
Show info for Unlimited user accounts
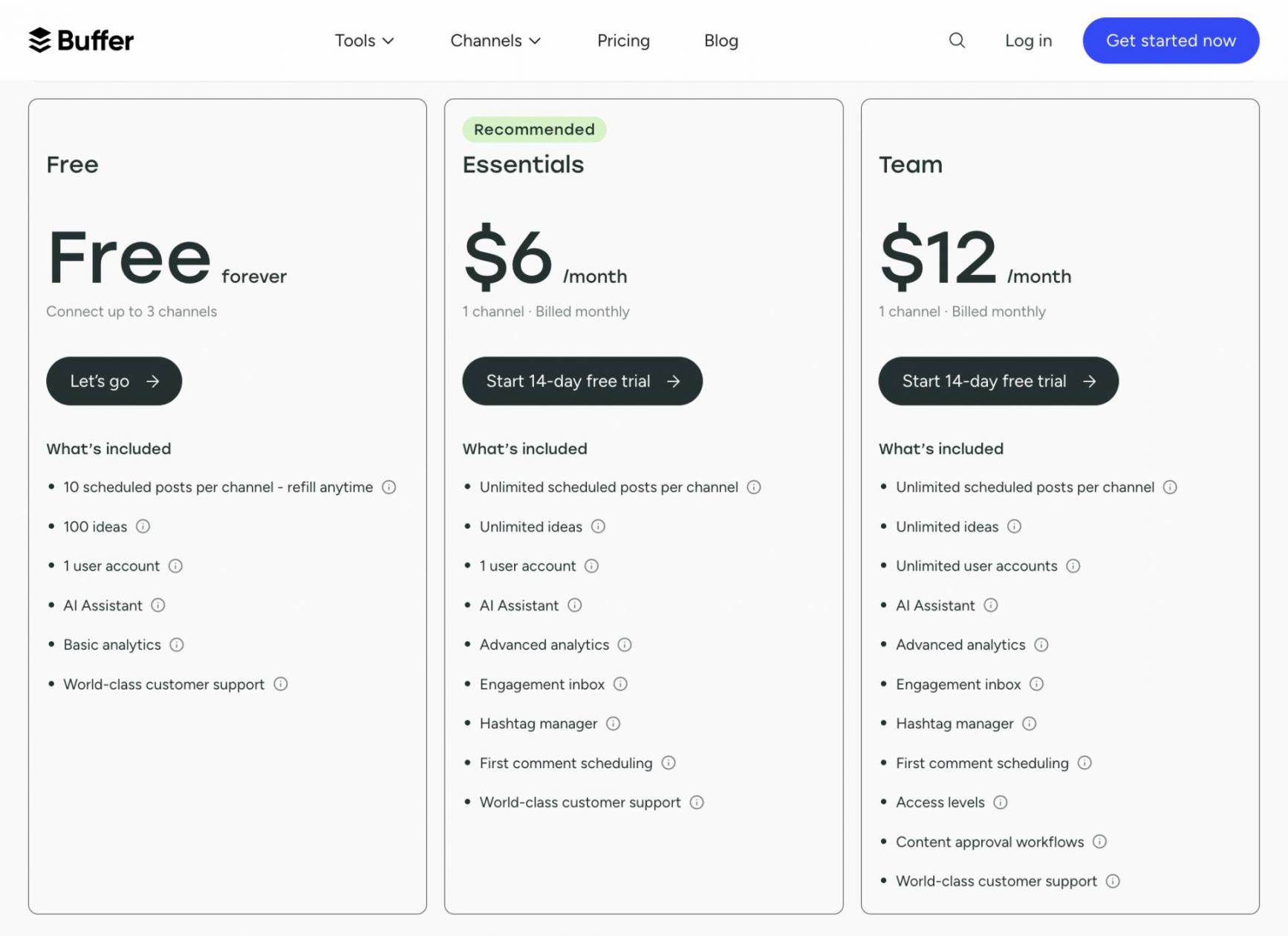(1073, 566)
